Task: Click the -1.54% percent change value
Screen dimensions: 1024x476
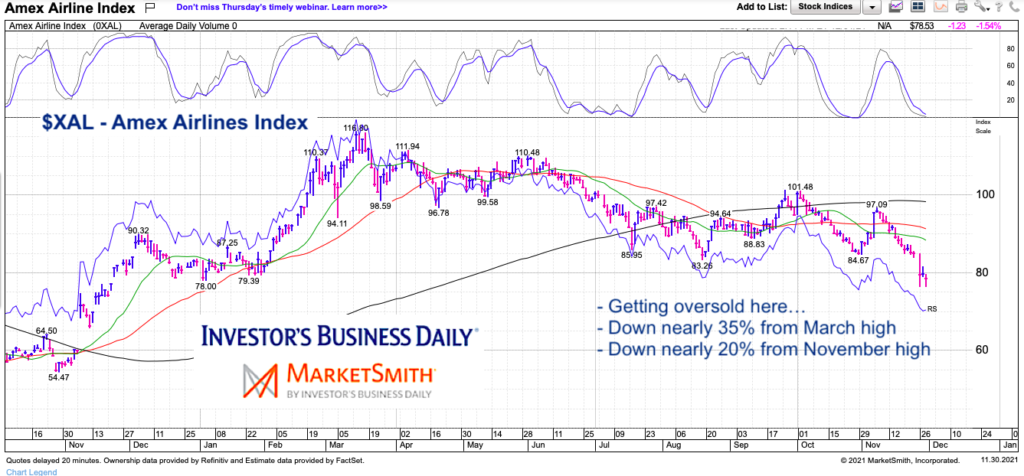Action: (989, 26)
